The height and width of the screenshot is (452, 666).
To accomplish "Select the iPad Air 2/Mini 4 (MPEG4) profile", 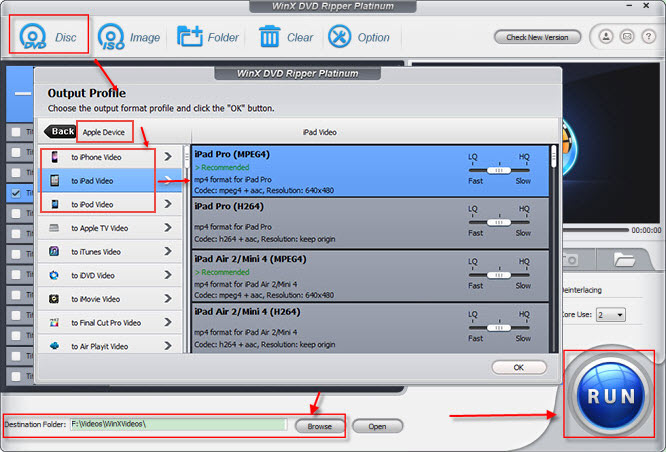I will [x=370, y=276].
